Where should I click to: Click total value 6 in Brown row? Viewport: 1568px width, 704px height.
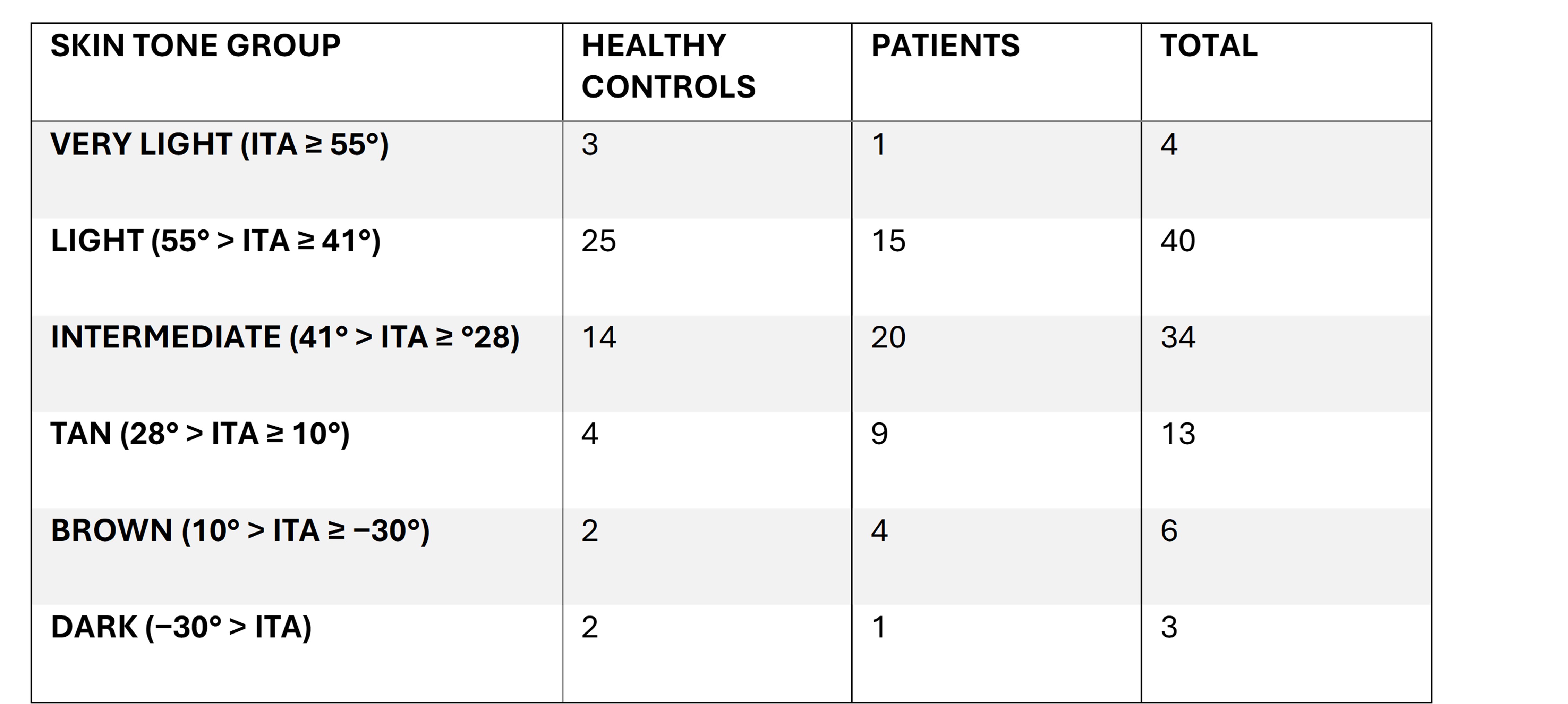click(x=1169, y=530)
